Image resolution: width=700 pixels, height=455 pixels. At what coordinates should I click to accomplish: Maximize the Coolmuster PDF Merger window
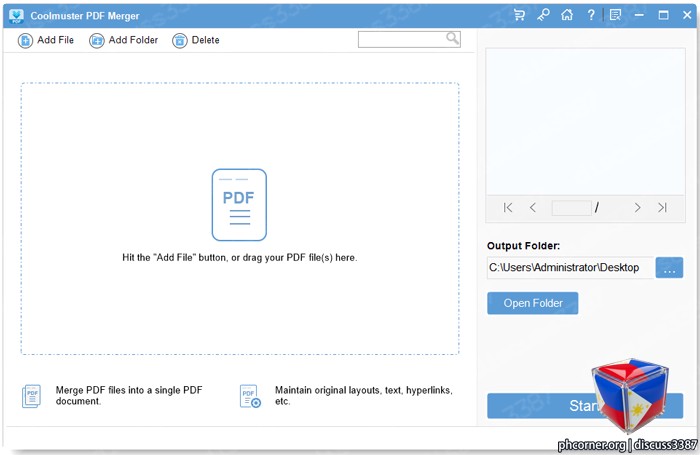tap(663, 15)
